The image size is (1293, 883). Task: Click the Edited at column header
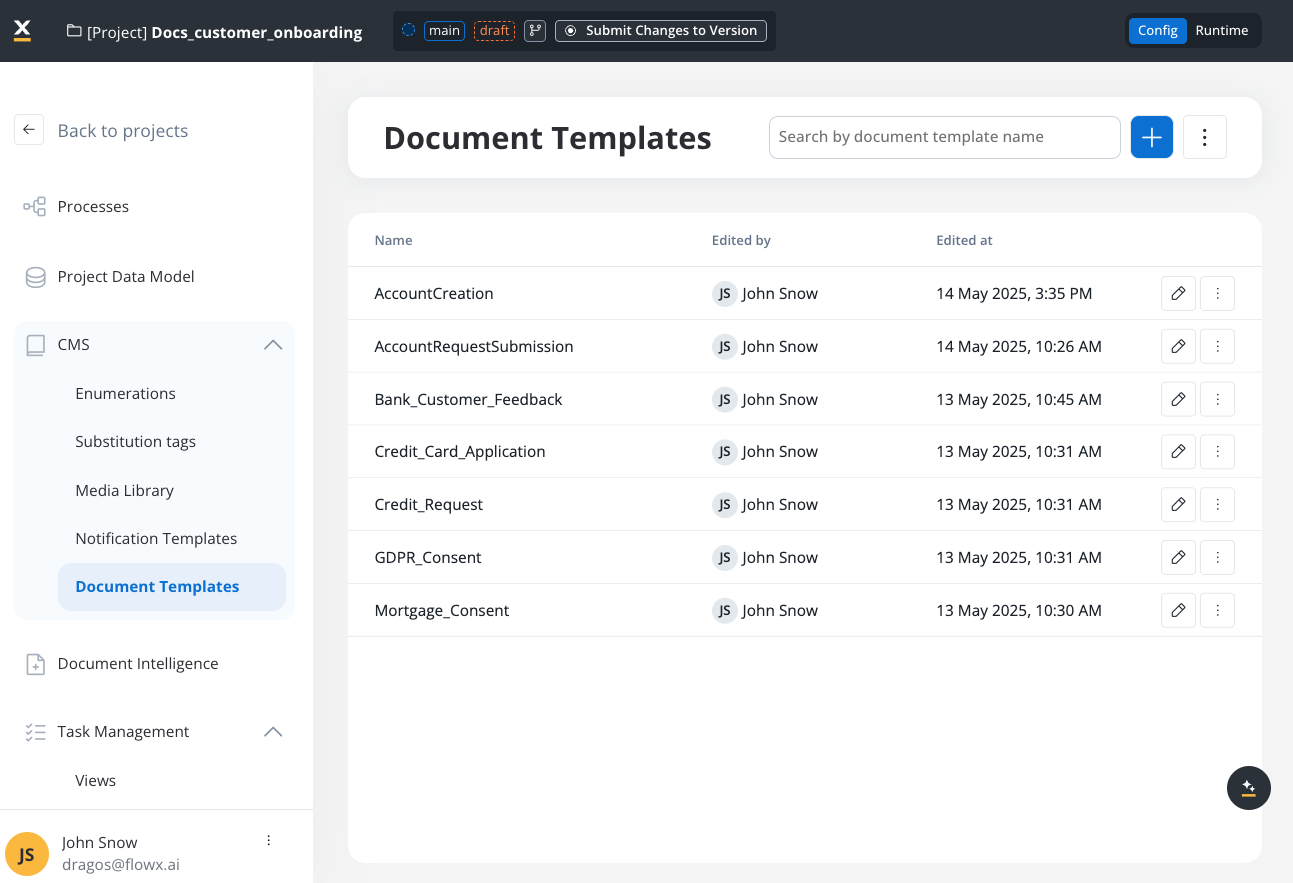(964, 240)
